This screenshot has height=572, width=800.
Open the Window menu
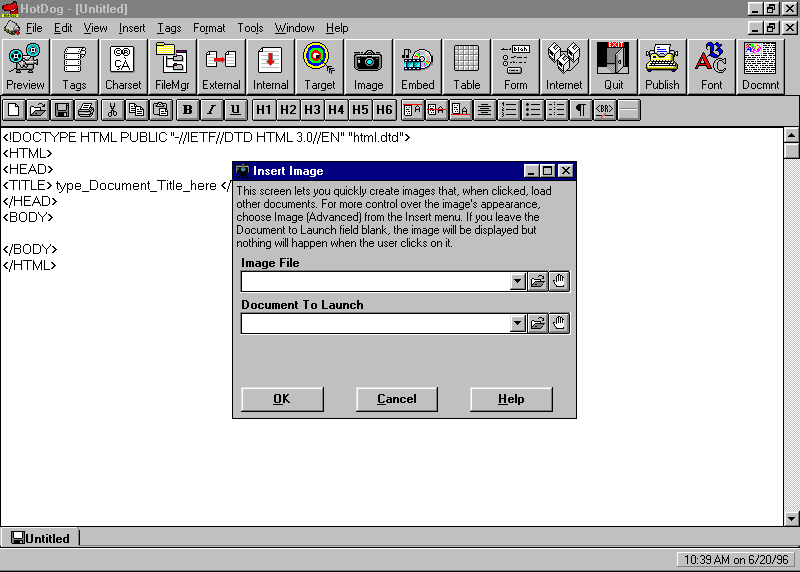point(294,28)
